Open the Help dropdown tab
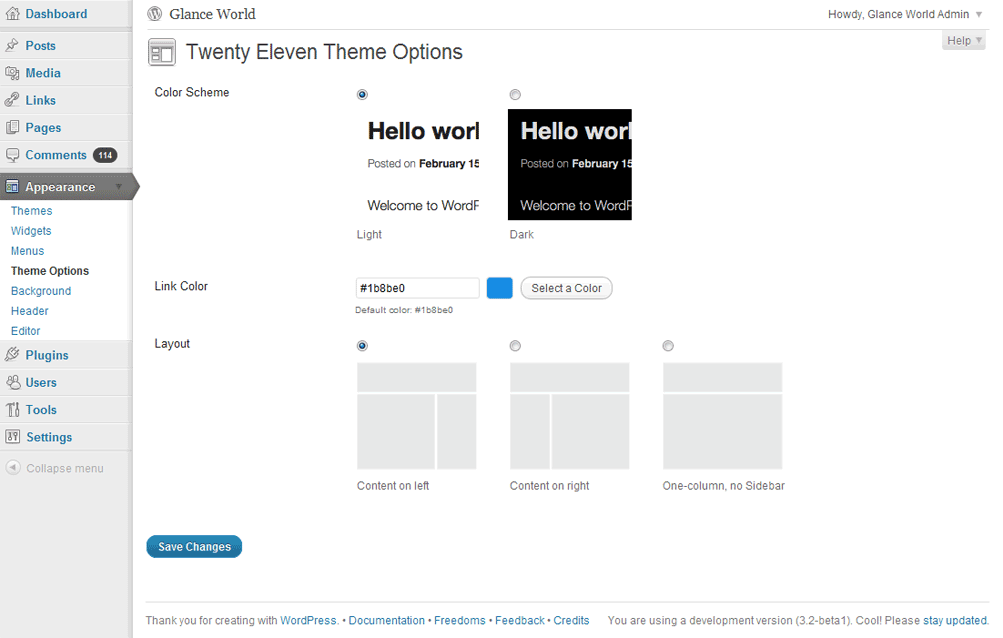This screenshot has width=1003, height=638. [963, 40]
